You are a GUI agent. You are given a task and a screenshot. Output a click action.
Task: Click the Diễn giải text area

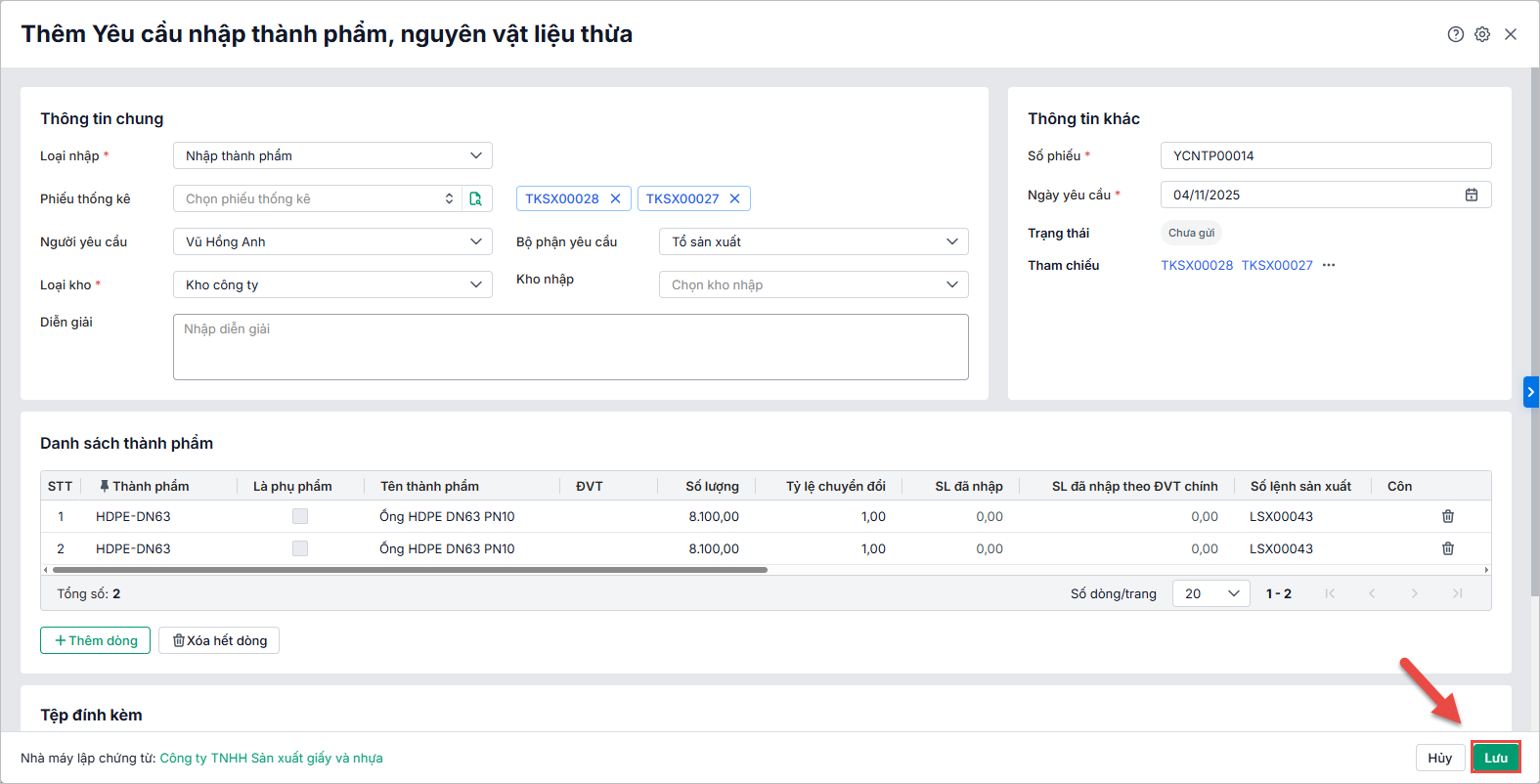570,347
